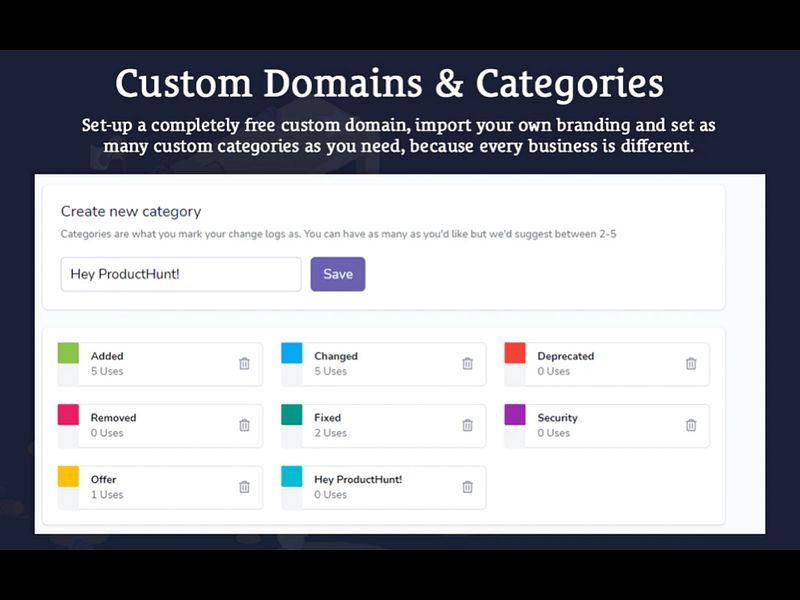Delete the Deprecated category via trash icon
Viewport: 800px width, 600px height.
691,363
